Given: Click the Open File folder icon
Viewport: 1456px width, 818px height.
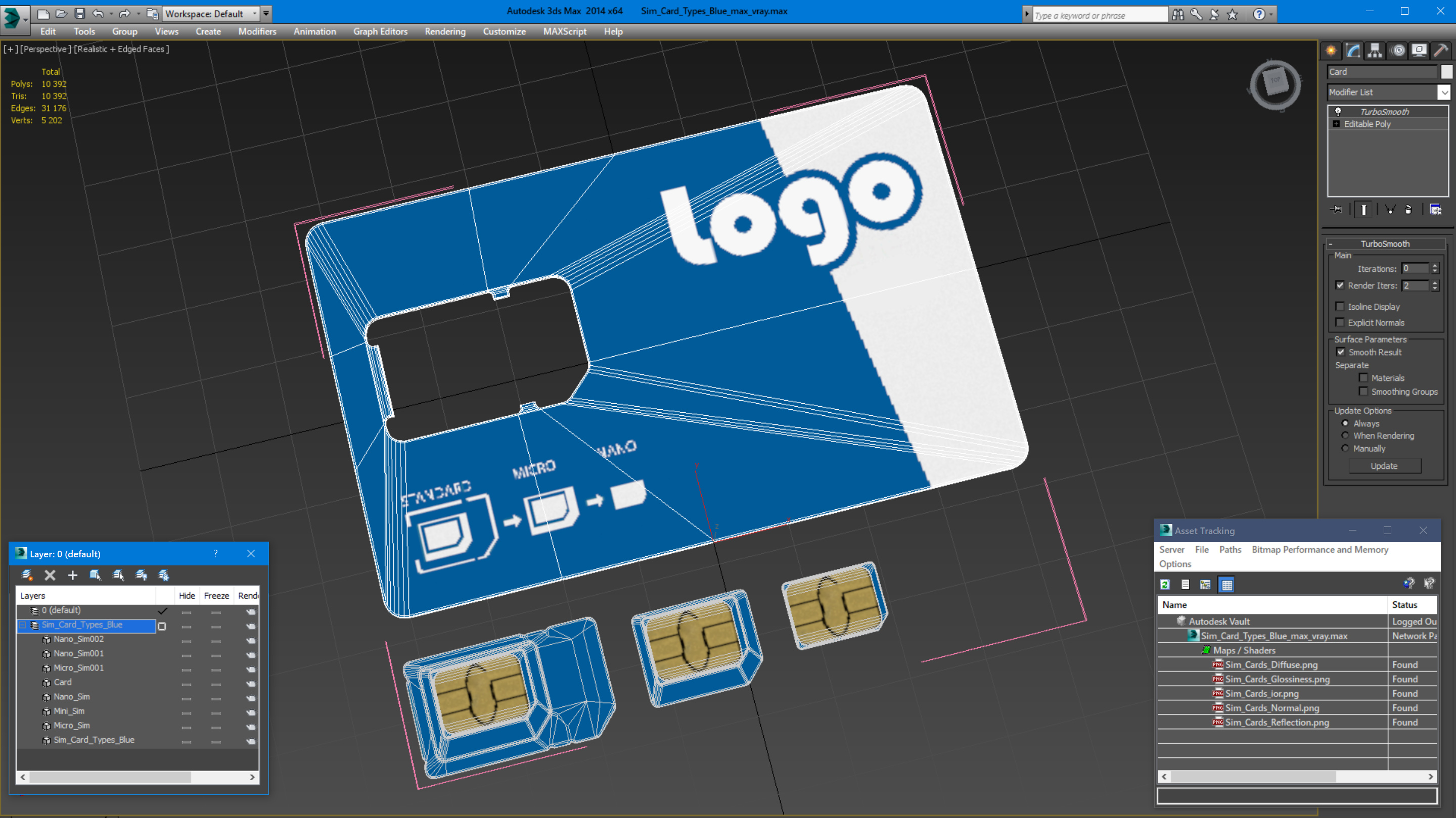Looking at the screenshot, I should [x=62, y=14].
